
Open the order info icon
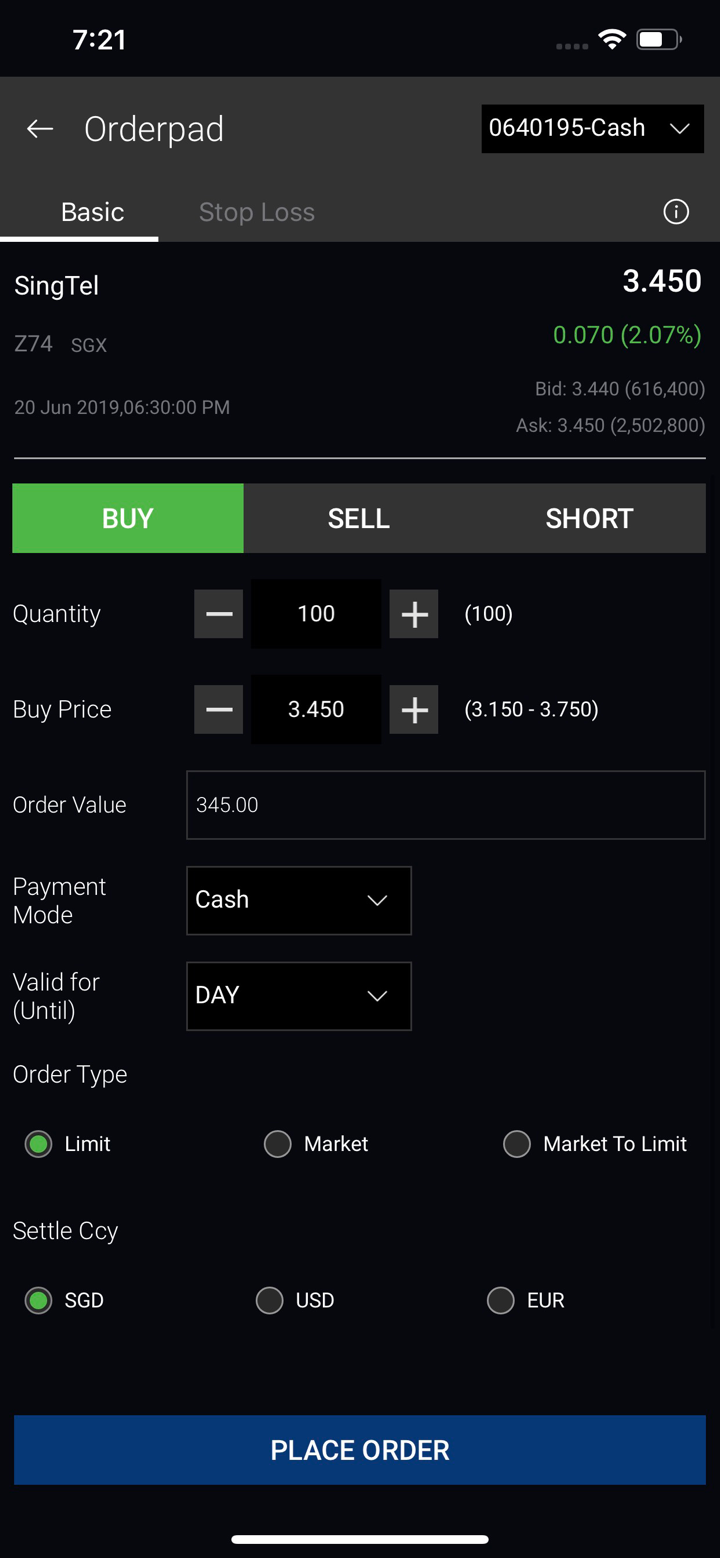pyautogui.click(x=676, y=212)
